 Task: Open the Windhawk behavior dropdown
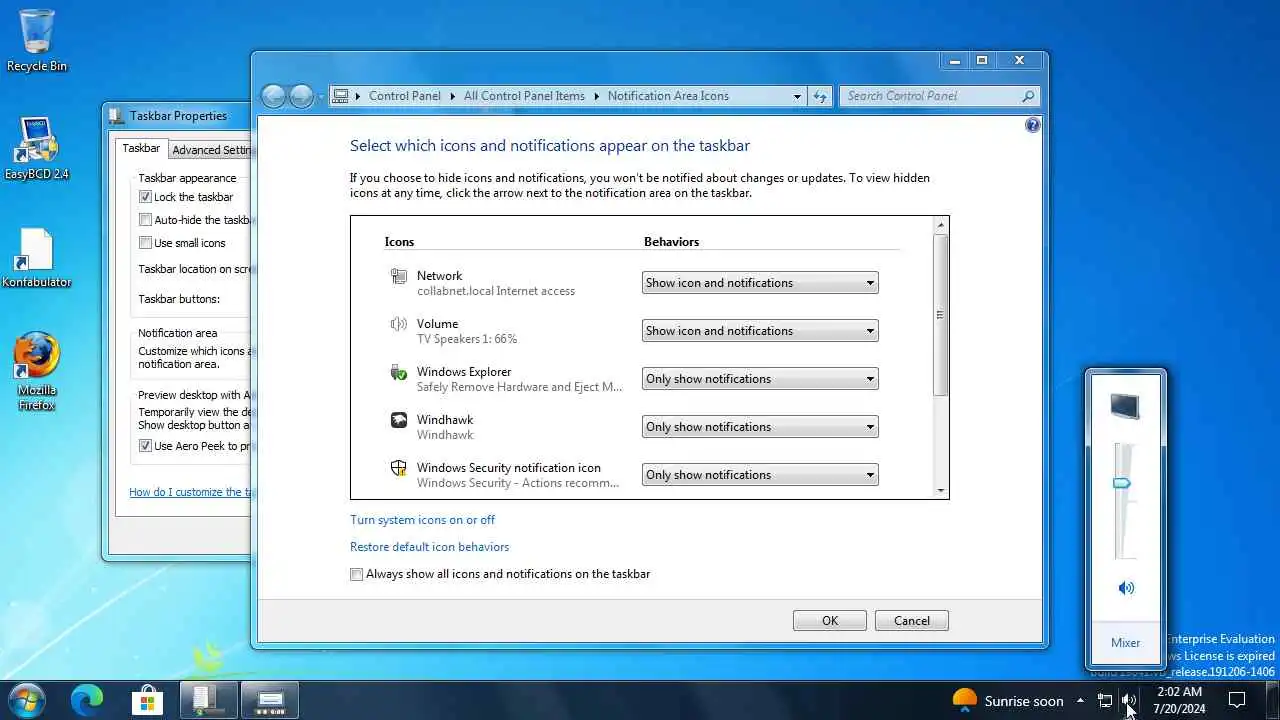tap(760, 427)
